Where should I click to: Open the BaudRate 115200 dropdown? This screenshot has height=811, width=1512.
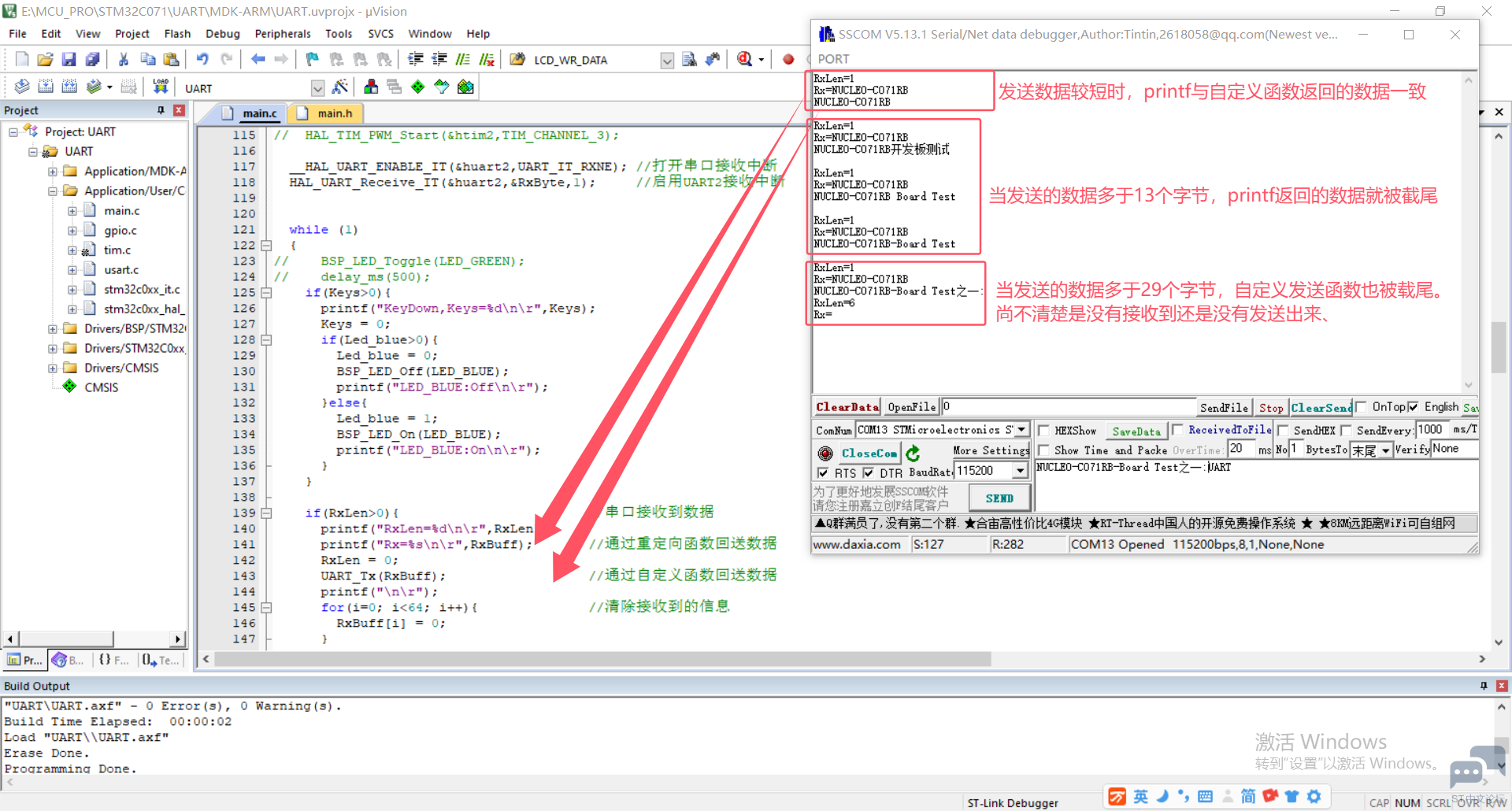tap(1021, 471)
